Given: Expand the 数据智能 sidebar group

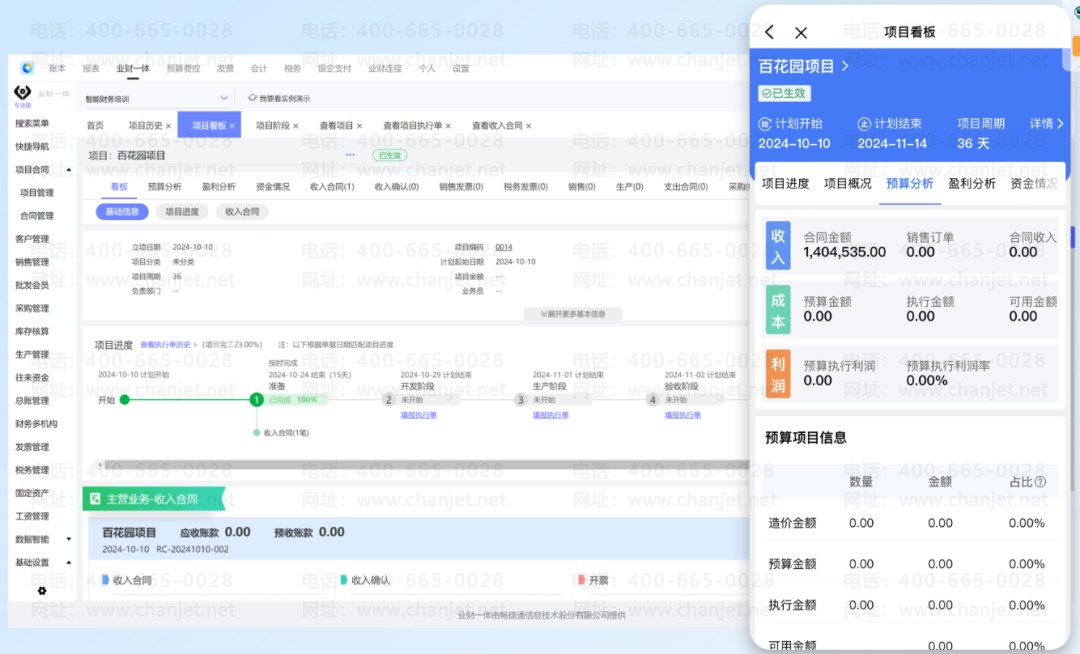Looking at the screenshot, I should (x=68, y=539).
